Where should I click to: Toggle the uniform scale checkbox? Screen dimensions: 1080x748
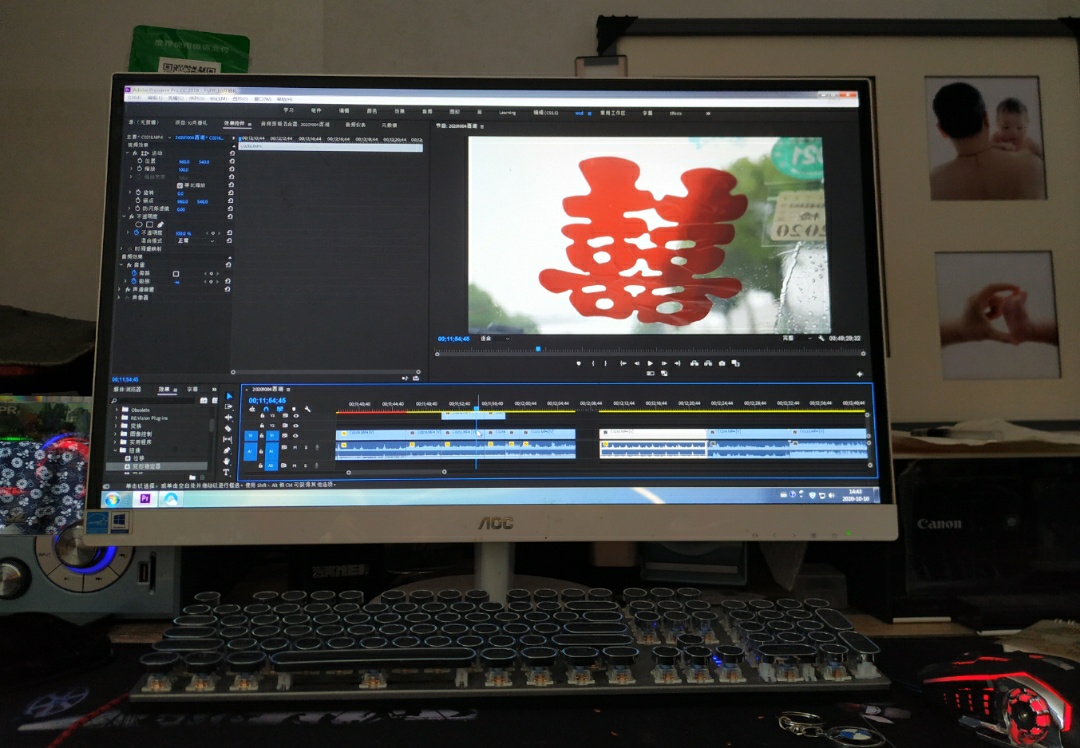(180, 185)
